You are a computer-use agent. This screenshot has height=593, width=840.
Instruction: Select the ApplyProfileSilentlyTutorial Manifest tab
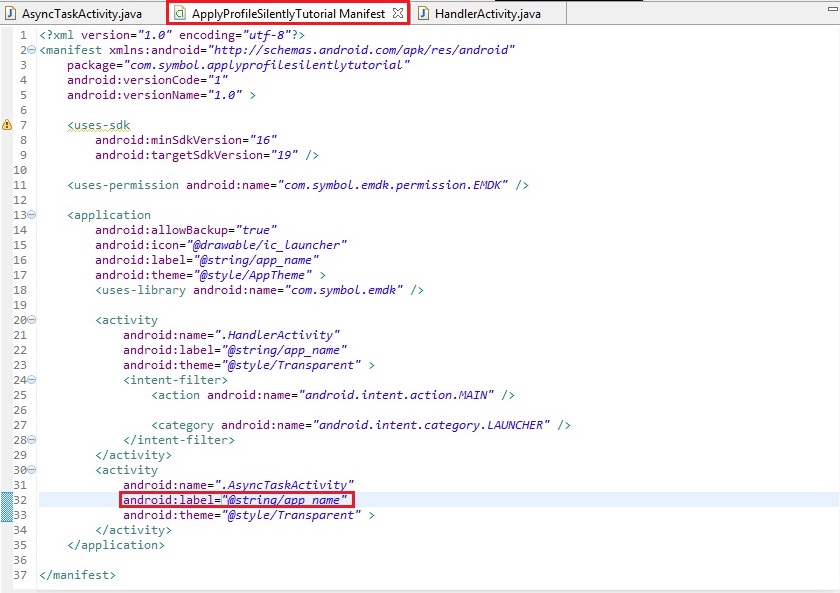tap(288, 13)
